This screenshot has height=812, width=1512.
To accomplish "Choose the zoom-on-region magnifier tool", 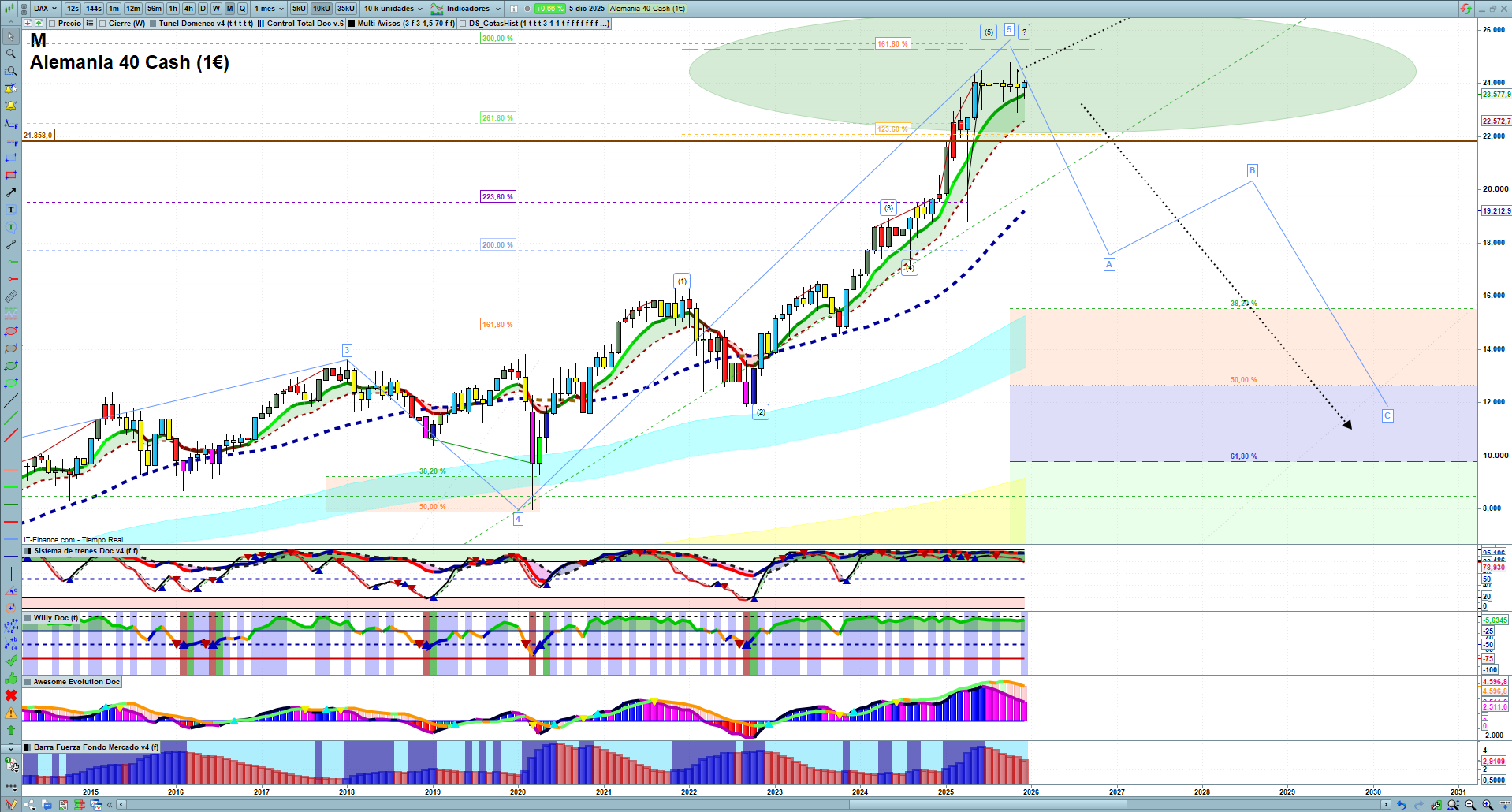I will click(x=11, y=71).
